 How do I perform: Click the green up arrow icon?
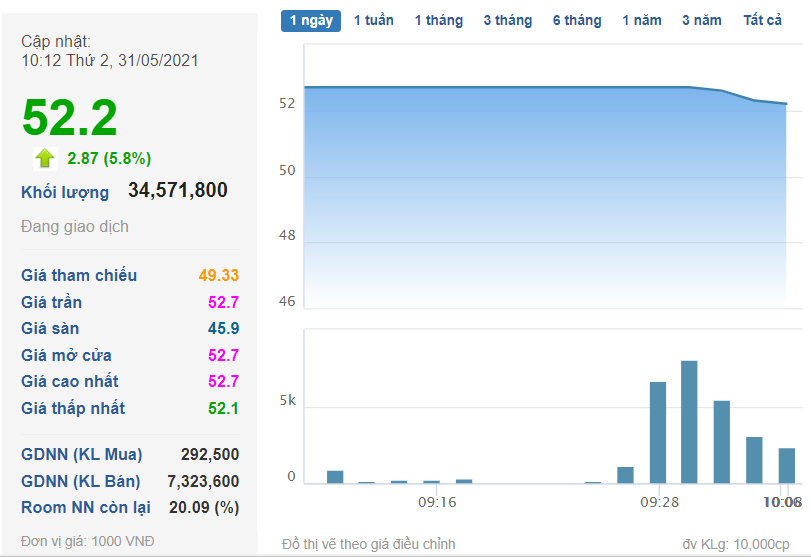pos(45,158)
